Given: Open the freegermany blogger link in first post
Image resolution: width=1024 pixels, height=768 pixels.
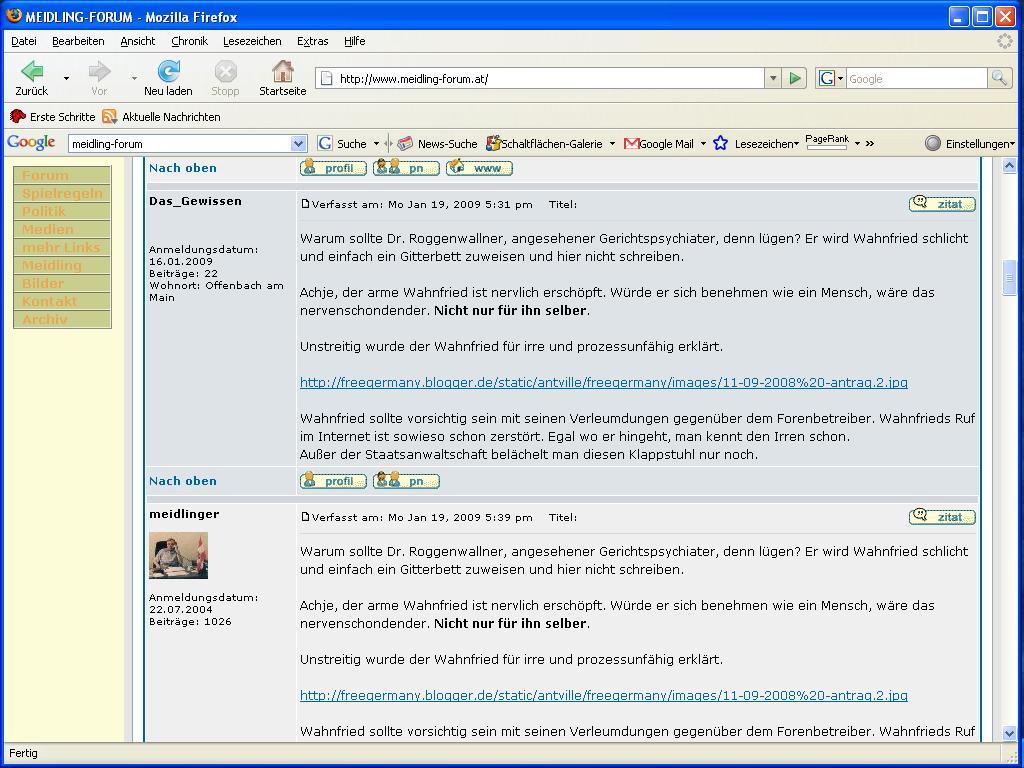Looking at the screenshot, I should [x=603, y=383].
